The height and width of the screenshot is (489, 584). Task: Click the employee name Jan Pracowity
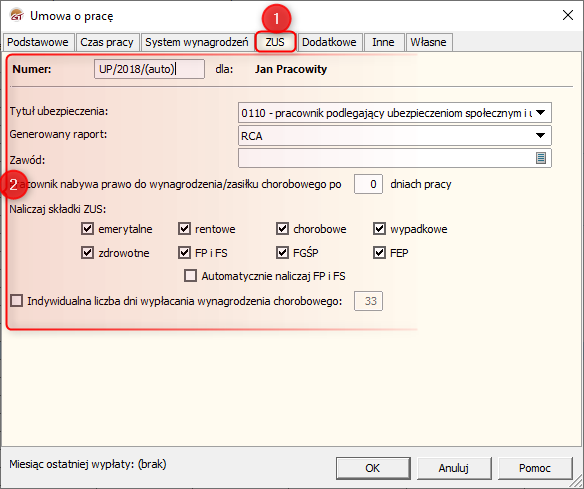click(291, 69)
